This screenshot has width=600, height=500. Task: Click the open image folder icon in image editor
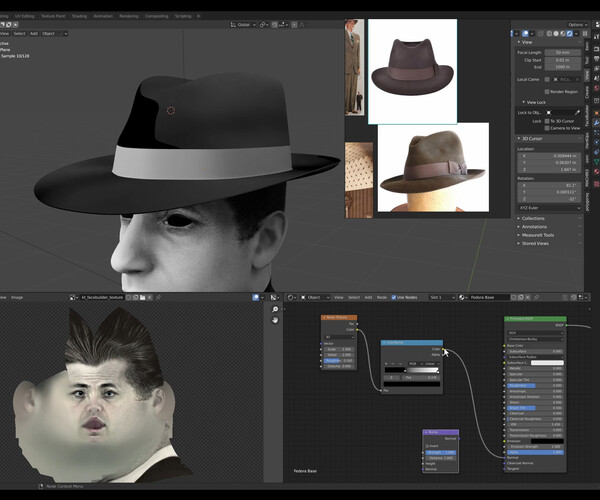pyautogui.click(x=143, y=297)
